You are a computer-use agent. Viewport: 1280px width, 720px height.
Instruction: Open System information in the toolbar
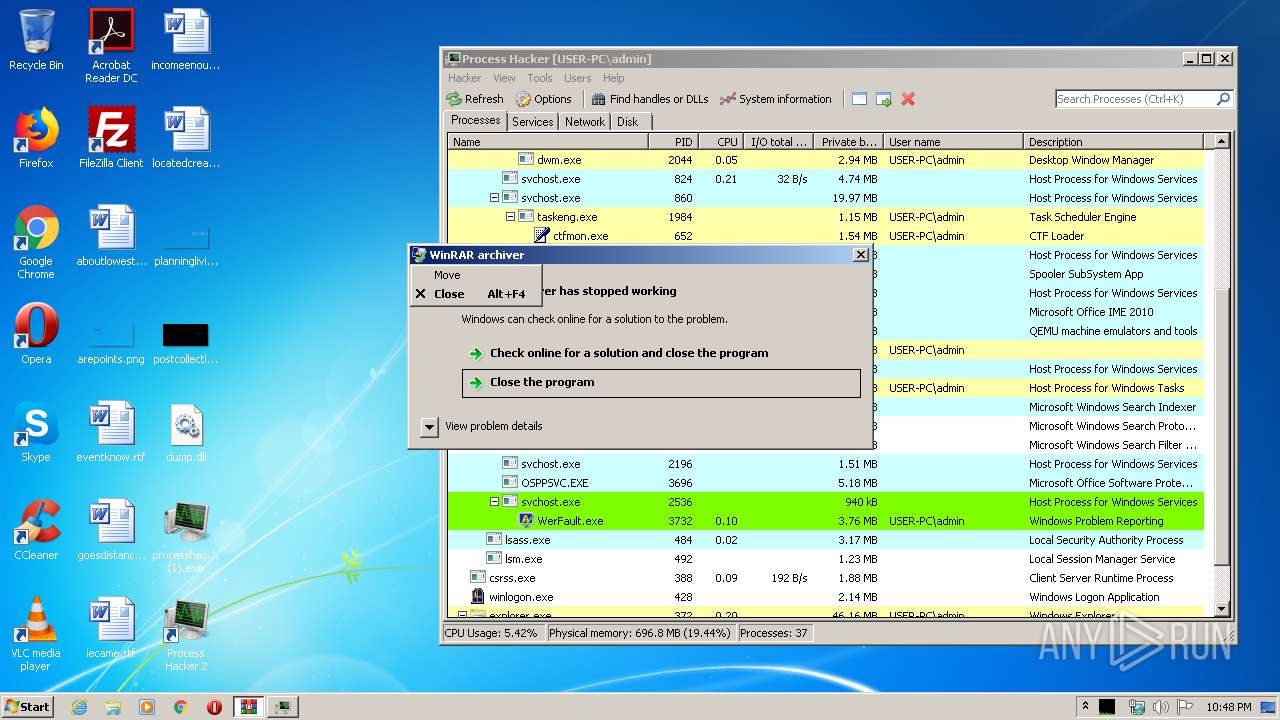click(776, 99)
